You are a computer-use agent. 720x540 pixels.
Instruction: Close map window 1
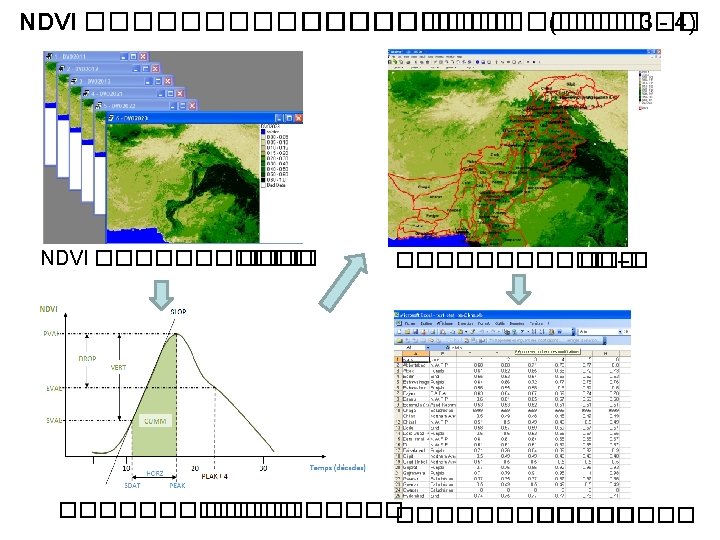pyautogui.click(x=143, y=56)
